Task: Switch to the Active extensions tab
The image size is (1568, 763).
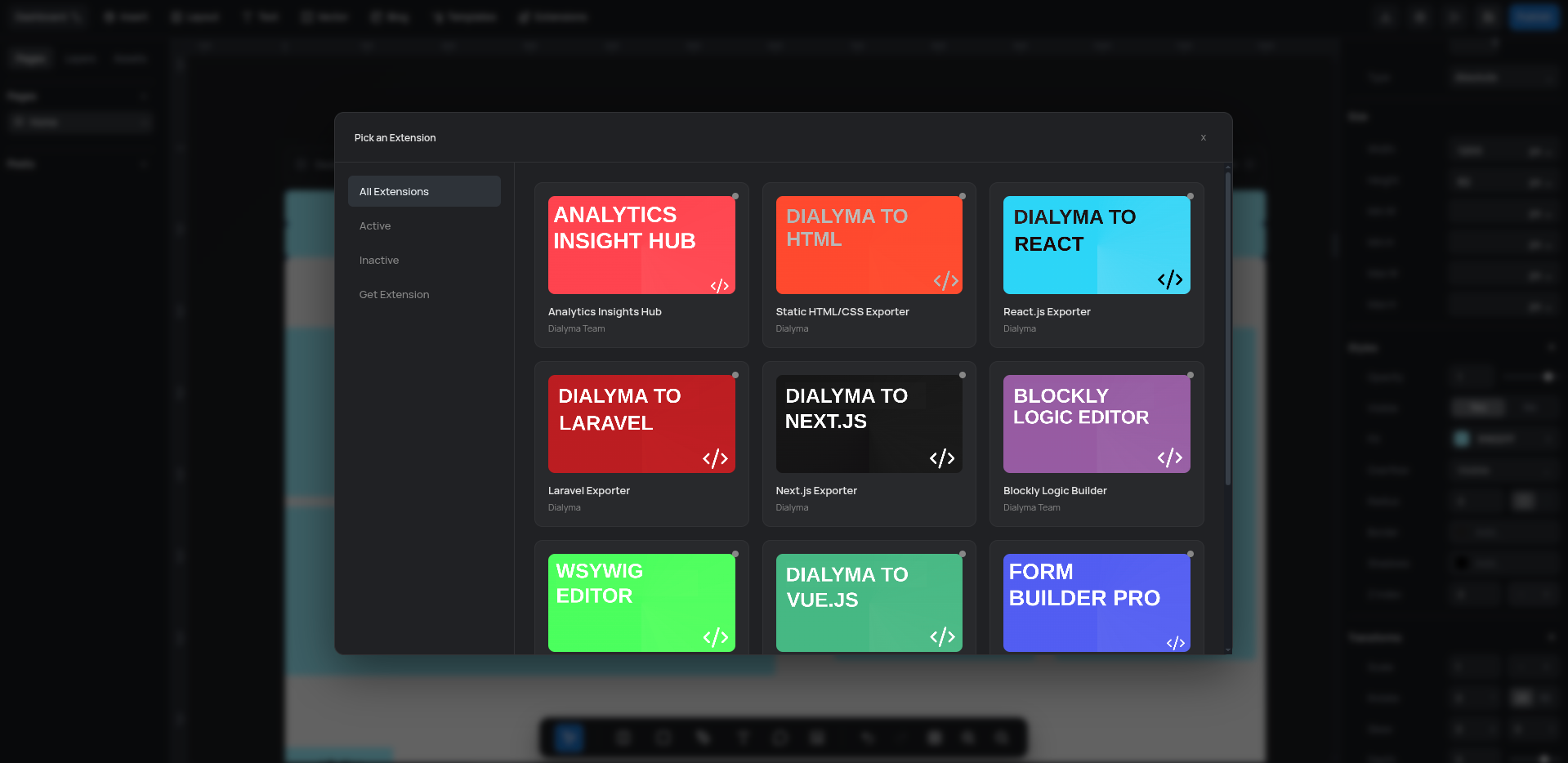Action: tap(375, 225)
